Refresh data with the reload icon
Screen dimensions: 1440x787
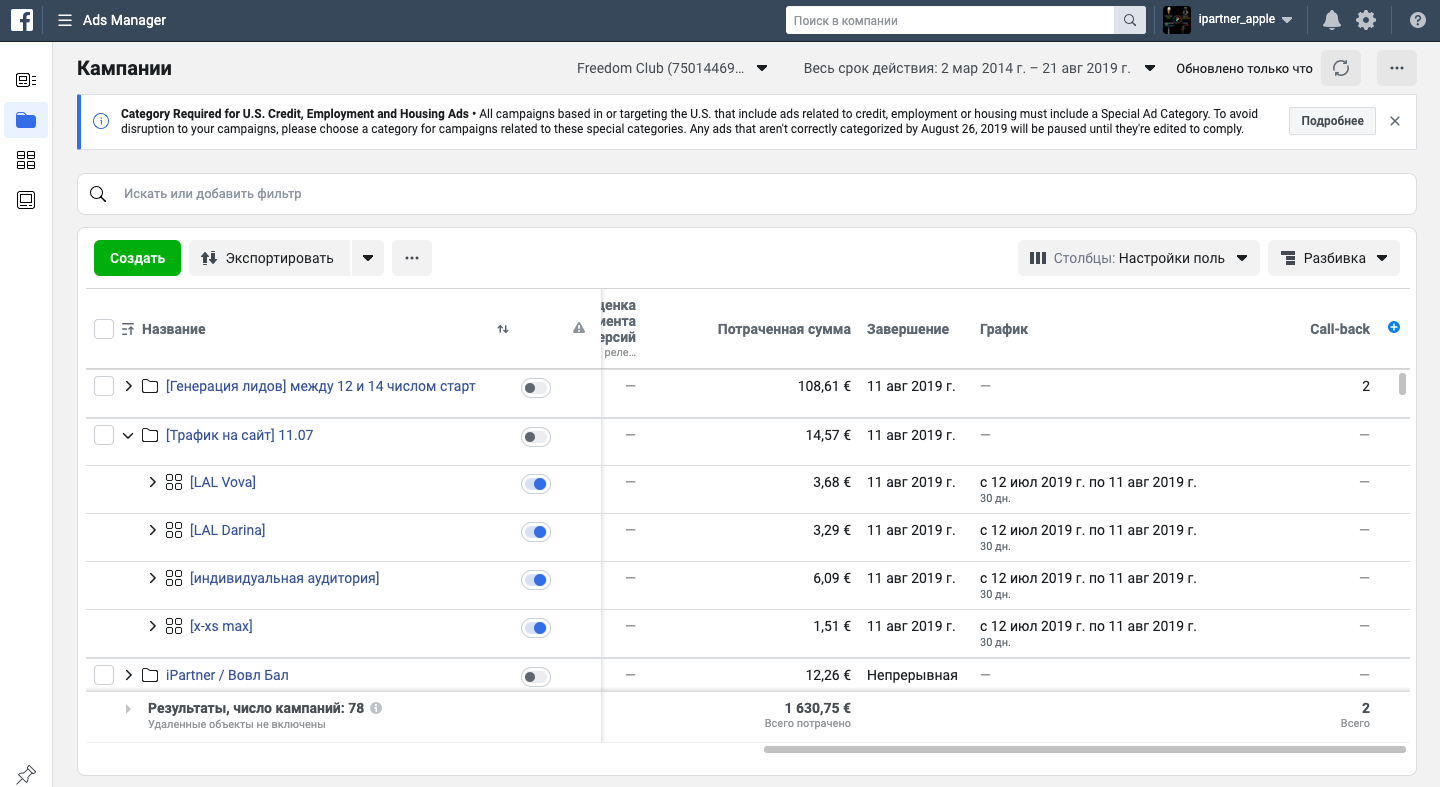click(1341, 68)
